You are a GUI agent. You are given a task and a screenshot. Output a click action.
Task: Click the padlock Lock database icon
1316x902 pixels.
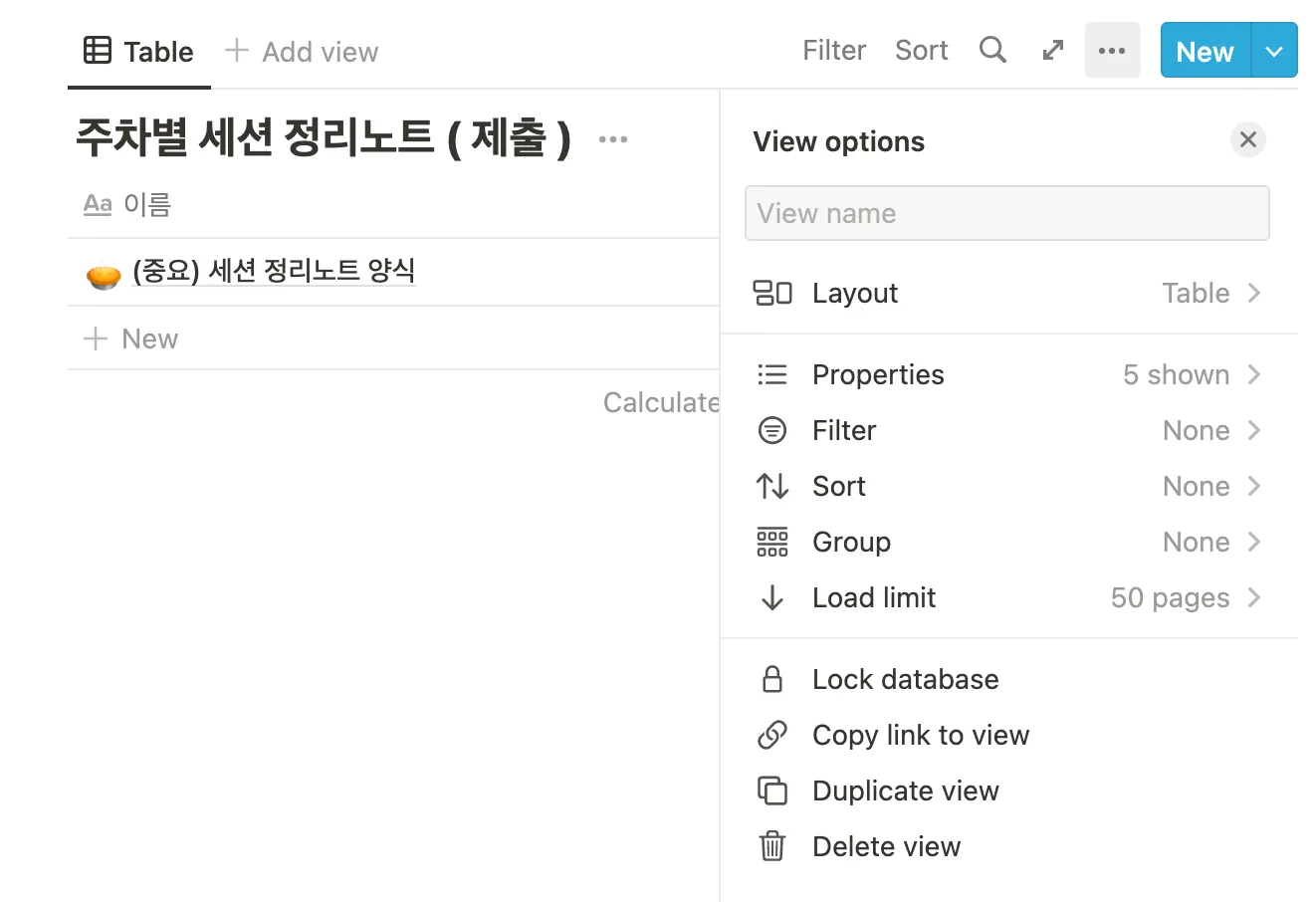click(772, 679)
